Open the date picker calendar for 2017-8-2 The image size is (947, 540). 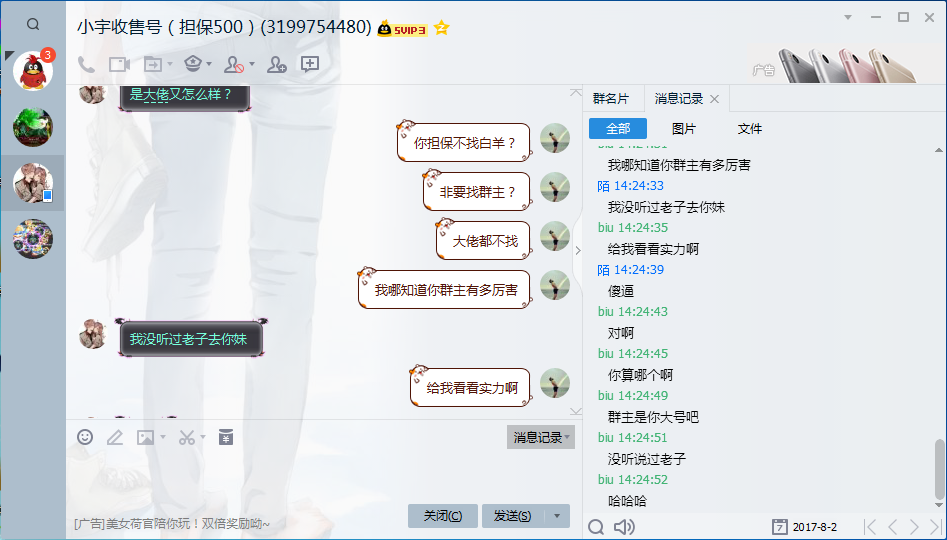pyautogui.click(x=780, y=527)
